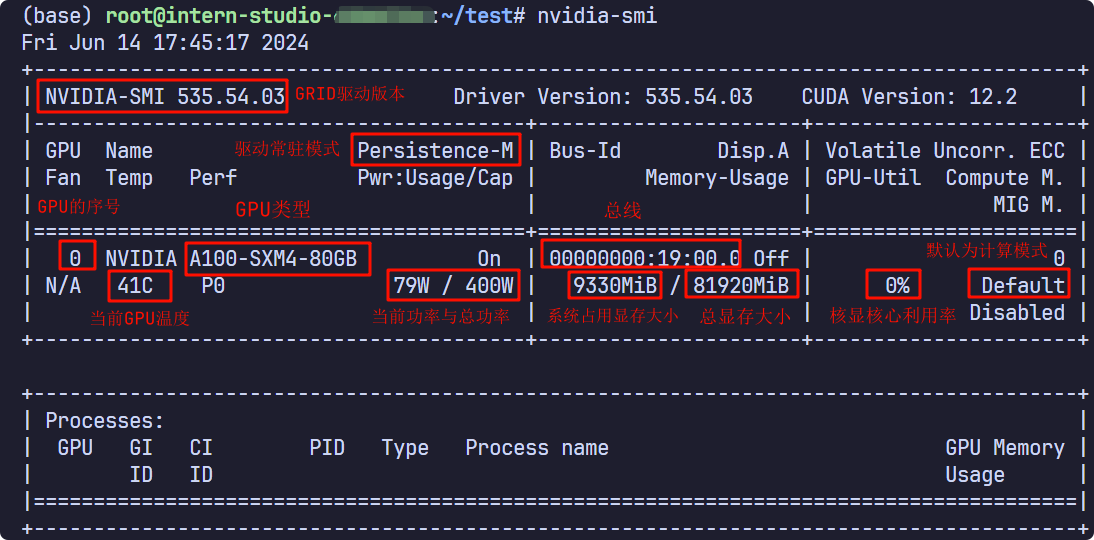1094x540 pixels.
Task: Click the timestamp Fri Jun 14 17:45:17 2024
Action: coord(165,43)
